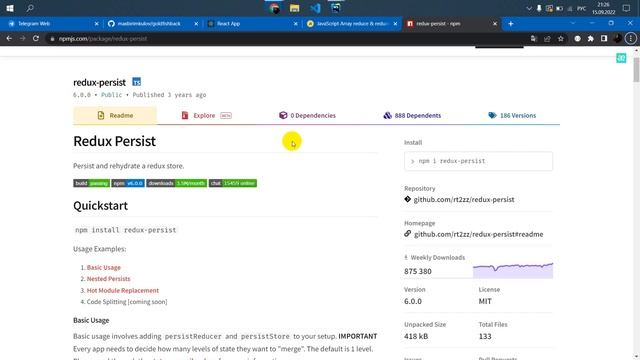Click the green extension icon on page
Image resolution: width=640 pixels, height=360 pixels.
(x=621, y=58)
